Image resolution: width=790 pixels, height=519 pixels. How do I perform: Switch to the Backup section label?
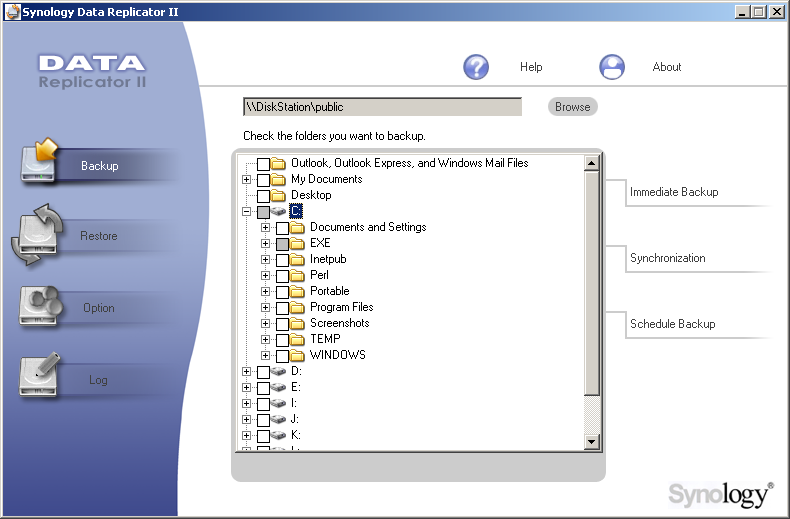[100, 166]
